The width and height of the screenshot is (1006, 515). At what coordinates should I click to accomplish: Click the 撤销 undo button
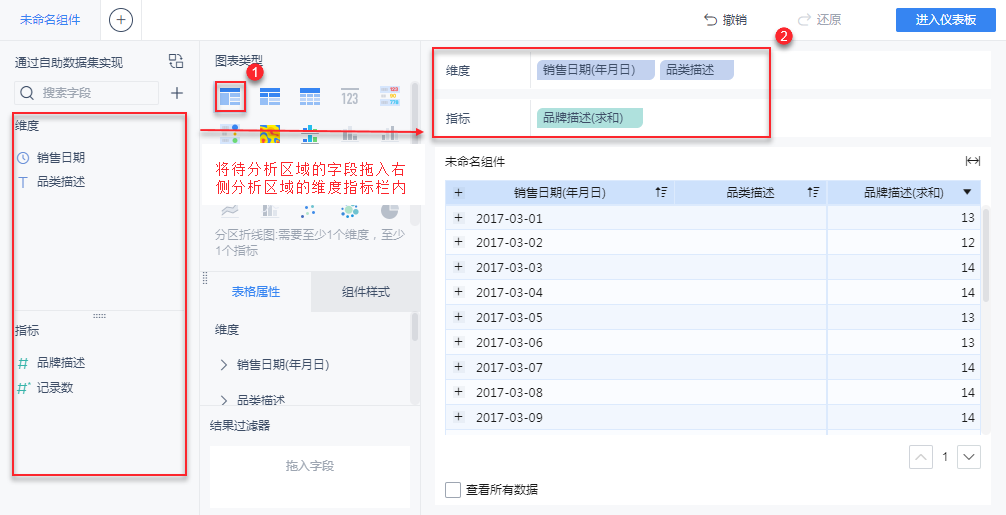725,20
